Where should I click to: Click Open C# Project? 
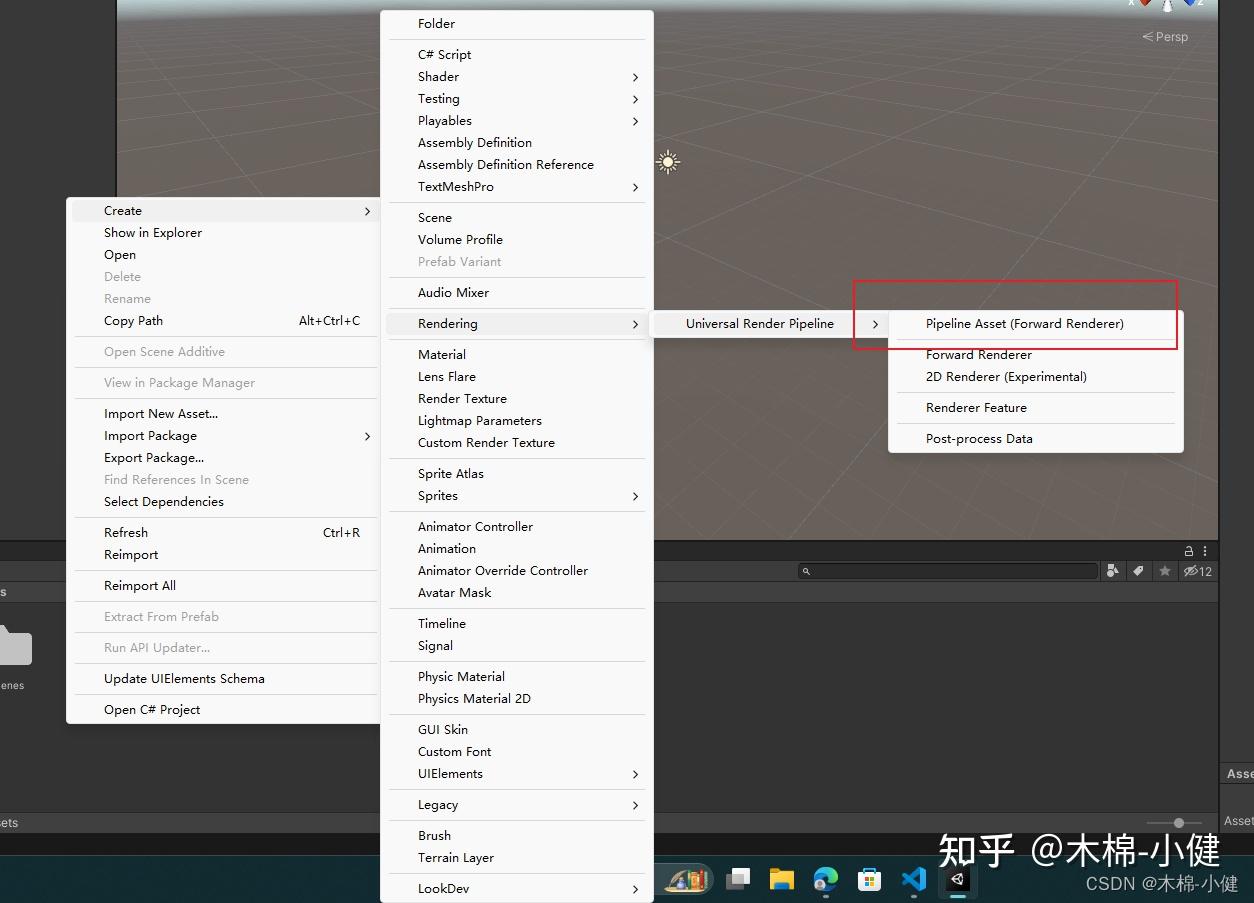(151, 709)
